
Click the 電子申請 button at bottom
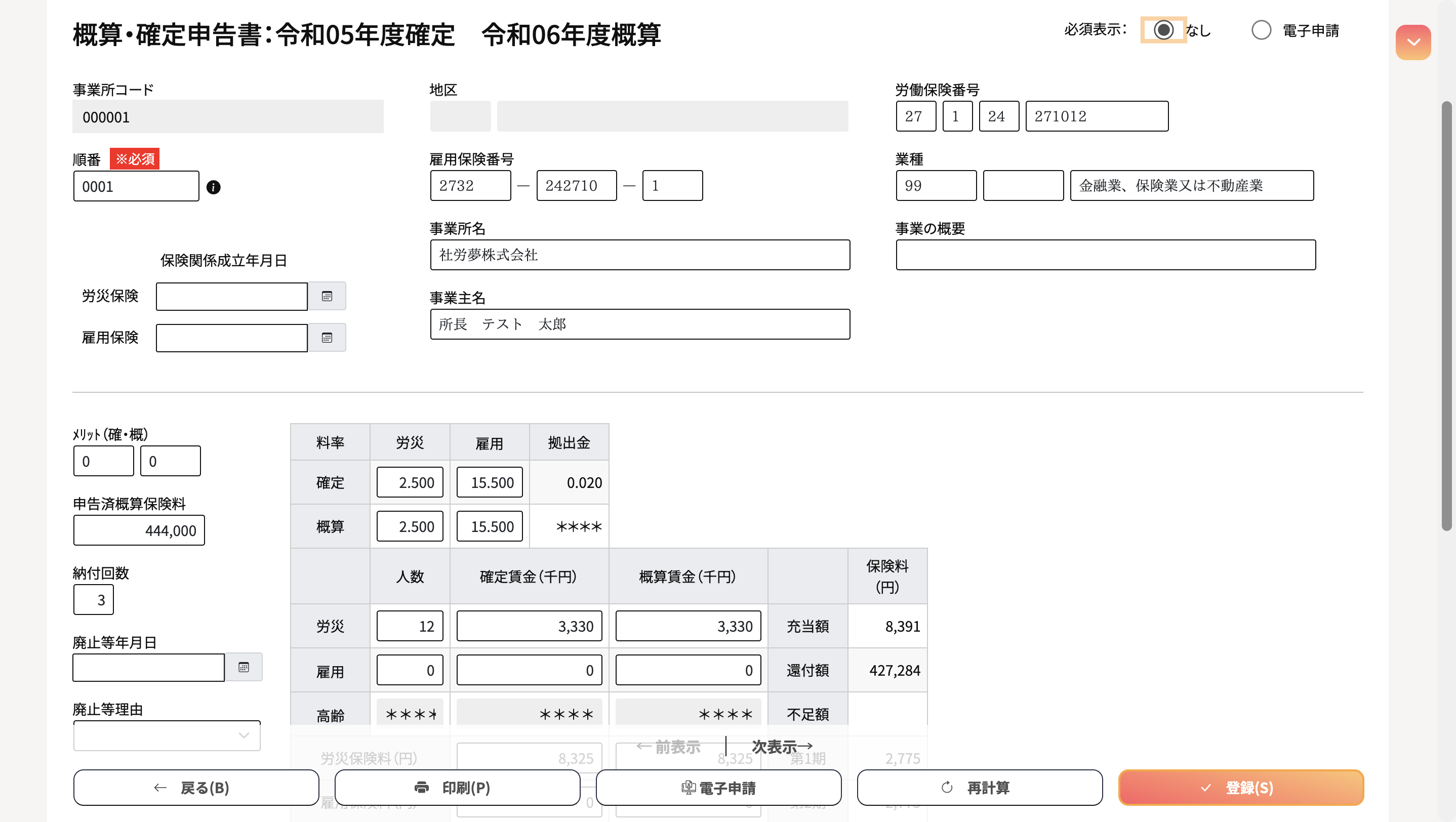718,788
